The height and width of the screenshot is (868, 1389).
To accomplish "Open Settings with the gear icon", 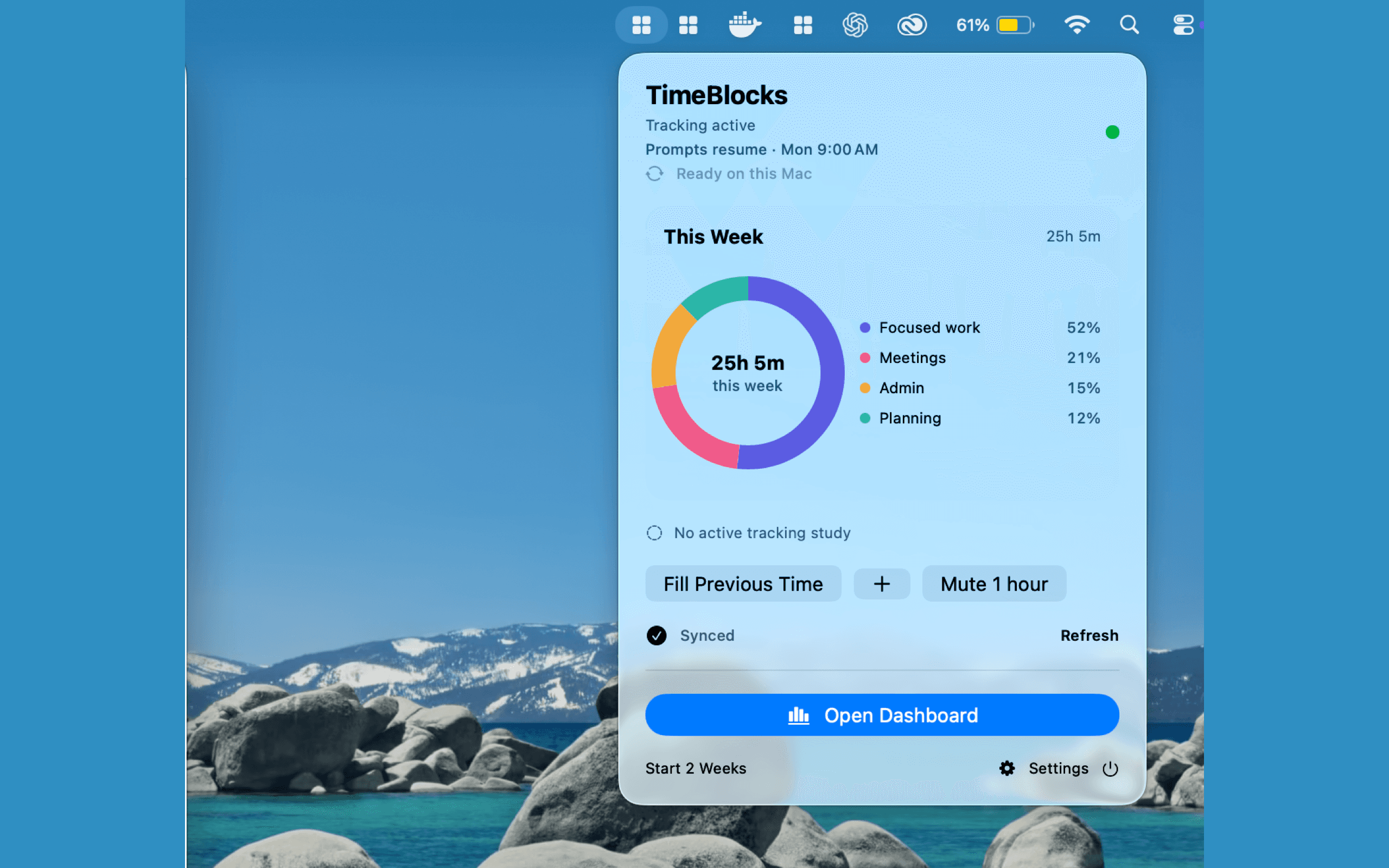I will (x=1006, y=768).
